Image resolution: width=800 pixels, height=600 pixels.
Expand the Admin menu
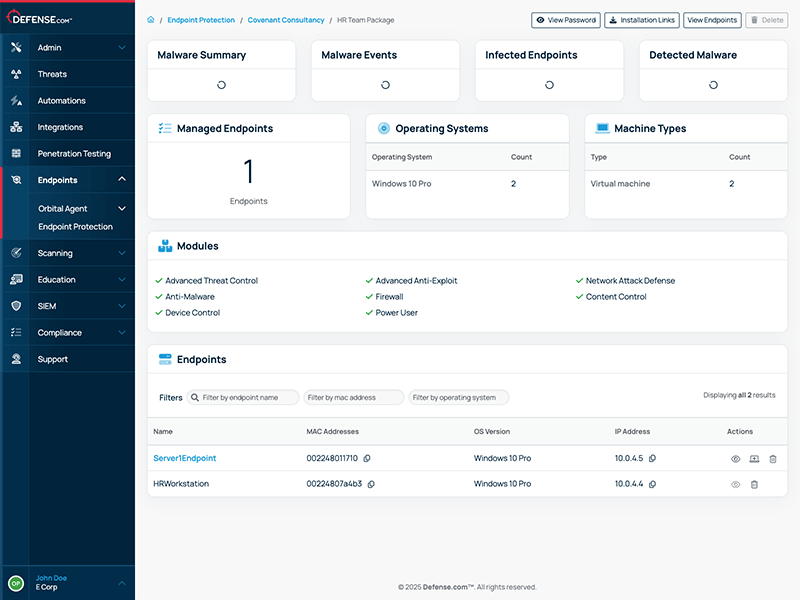(x=68, y=46)
